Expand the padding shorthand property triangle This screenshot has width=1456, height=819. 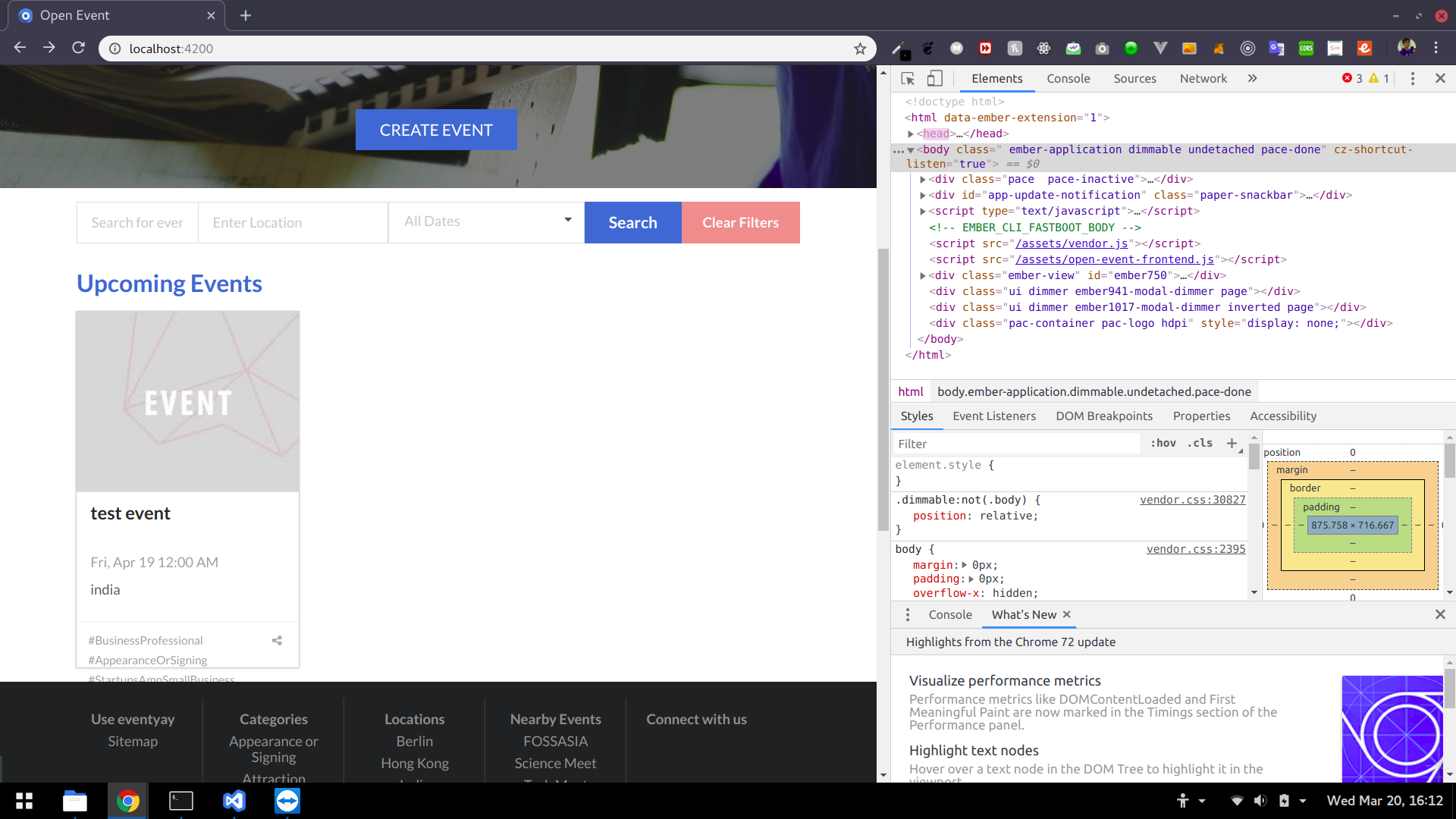coord(971,579)
